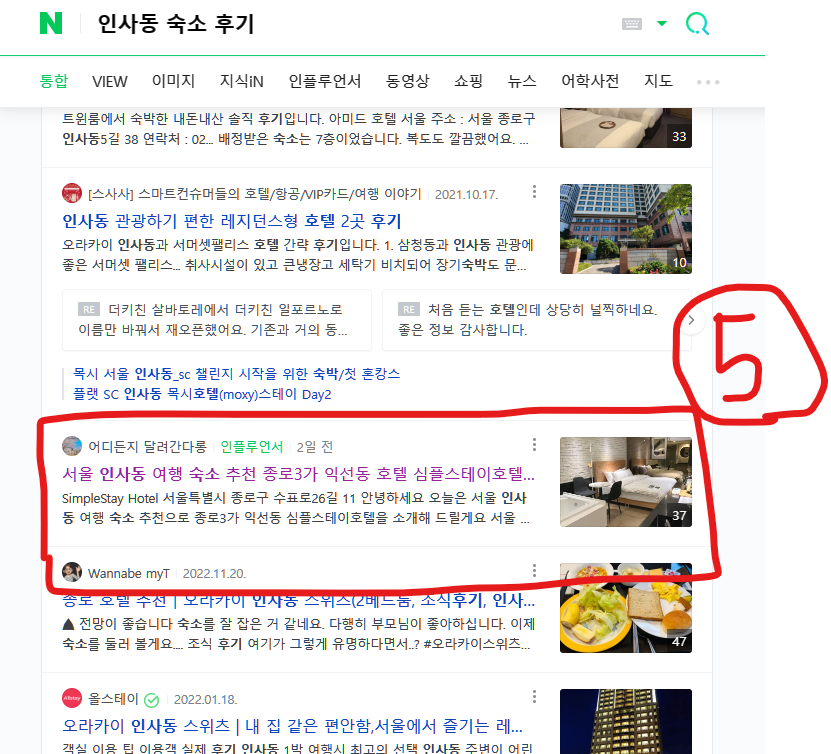831x754 pixels.
Task: Click the 2일 전 timestamp
Action: (315, 447)
